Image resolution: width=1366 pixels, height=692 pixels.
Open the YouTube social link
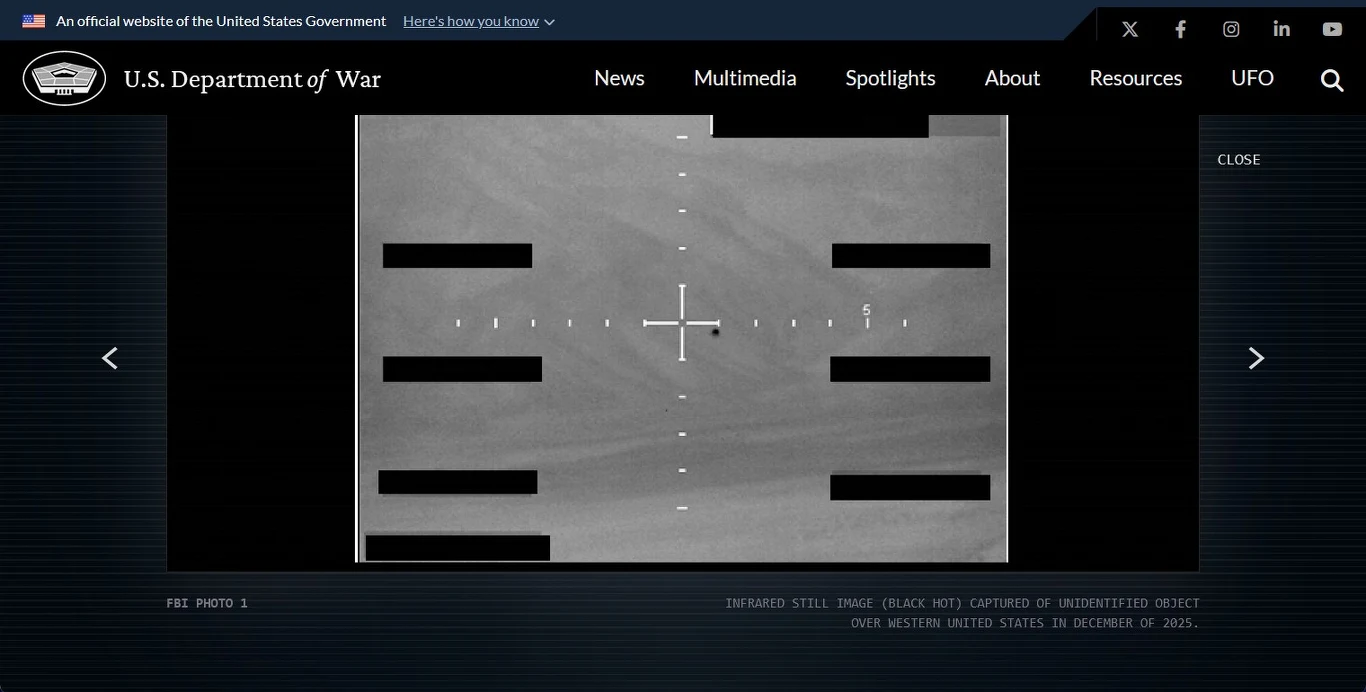tap(1332, 29)
